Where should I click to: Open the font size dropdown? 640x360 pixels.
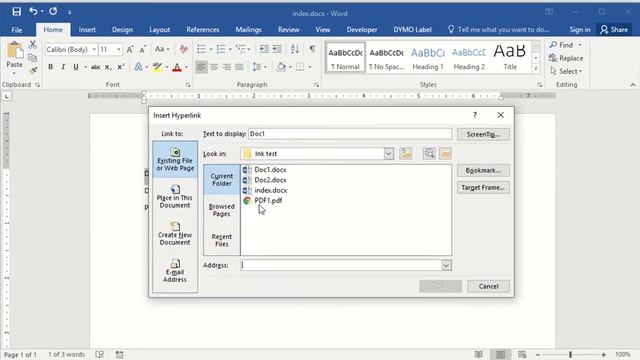(119, 49)
